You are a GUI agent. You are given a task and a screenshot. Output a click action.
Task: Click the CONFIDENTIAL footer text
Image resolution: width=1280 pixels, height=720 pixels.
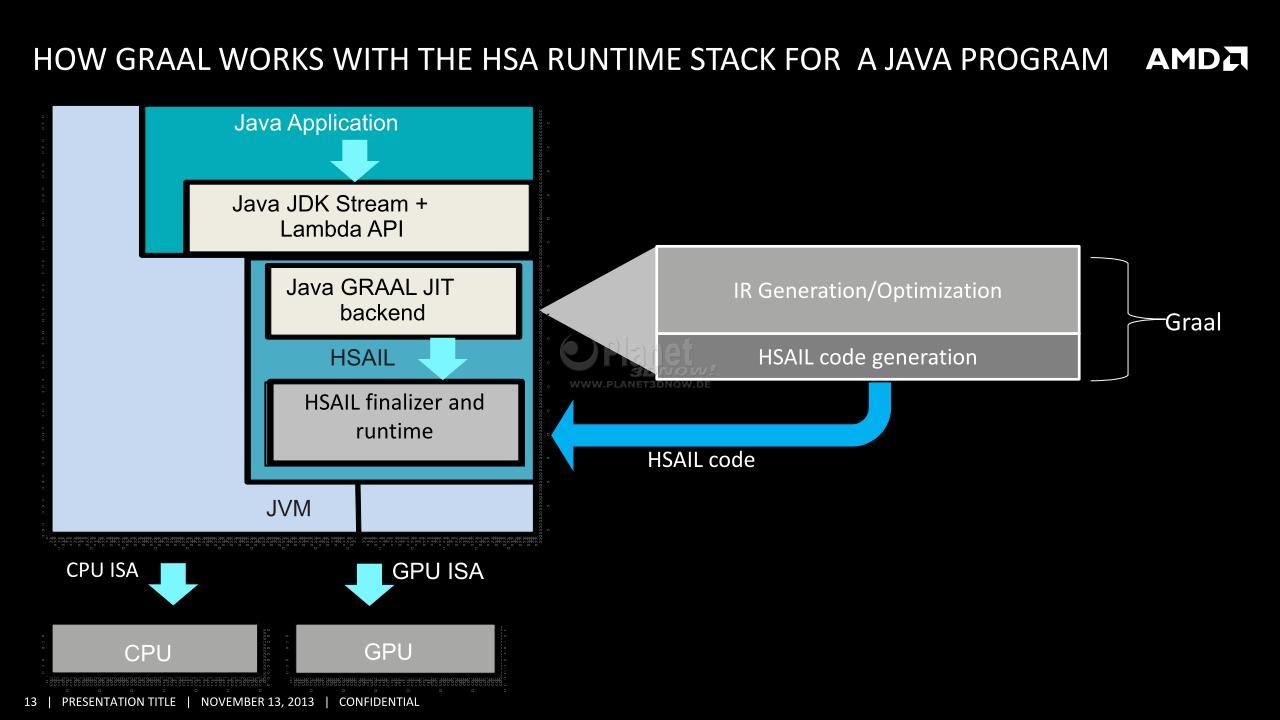coord(379,702)
